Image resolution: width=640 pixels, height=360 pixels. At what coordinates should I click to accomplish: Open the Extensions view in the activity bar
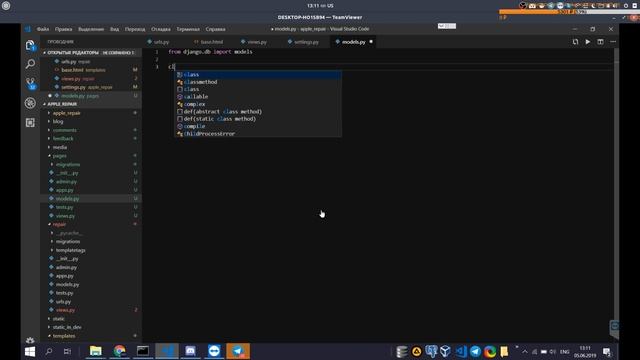pos(30,122)
